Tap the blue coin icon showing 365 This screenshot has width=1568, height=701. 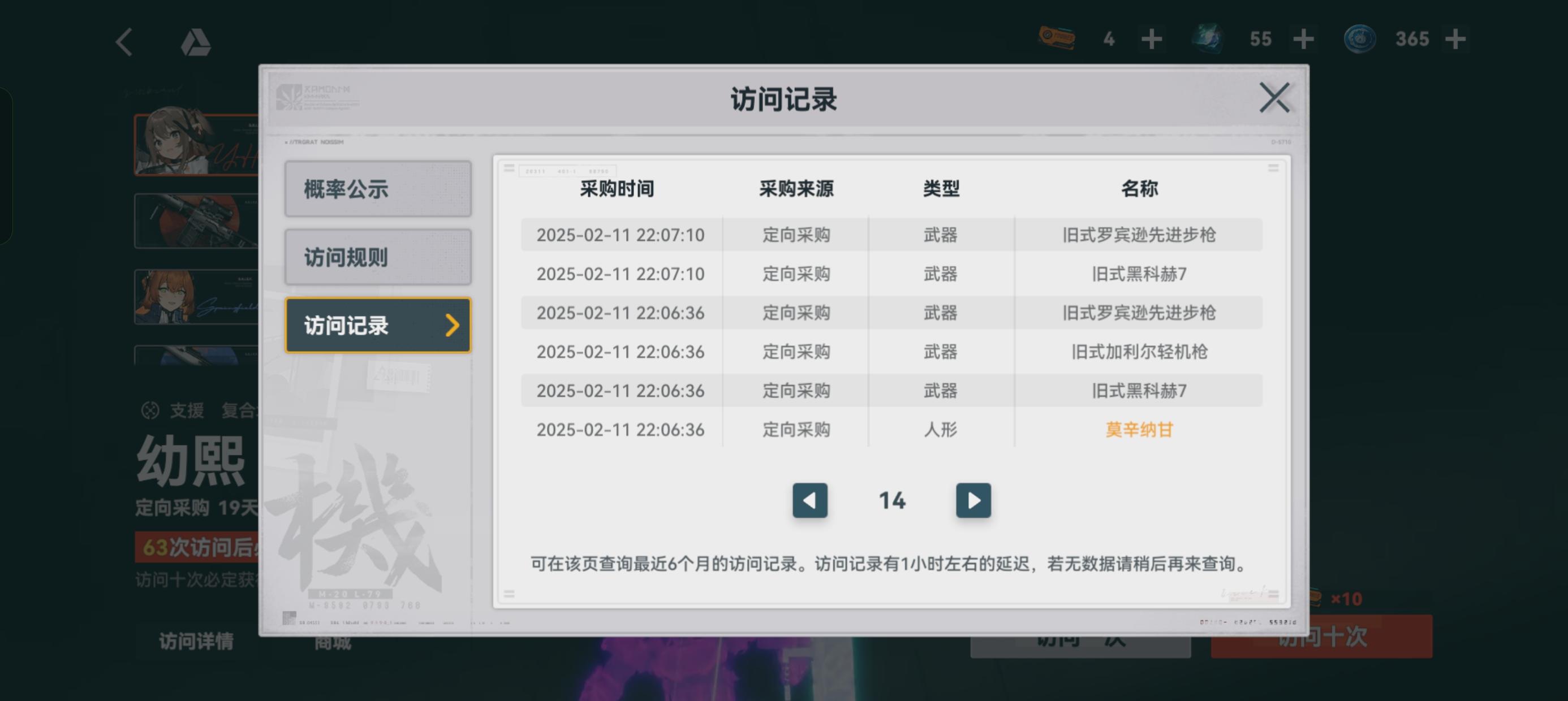[x=1359, y=39]
